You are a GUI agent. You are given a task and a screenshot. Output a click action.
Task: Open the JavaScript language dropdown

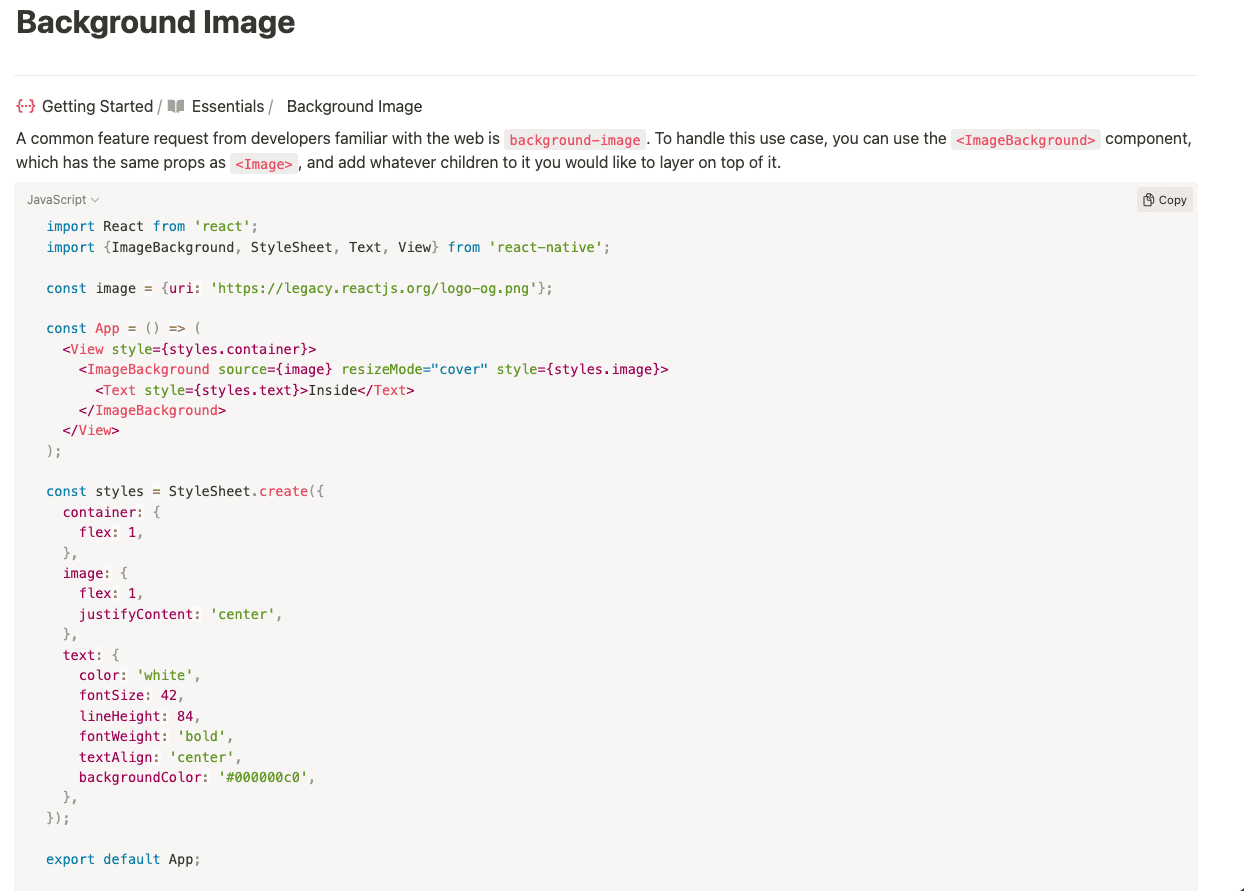point(63,200)
